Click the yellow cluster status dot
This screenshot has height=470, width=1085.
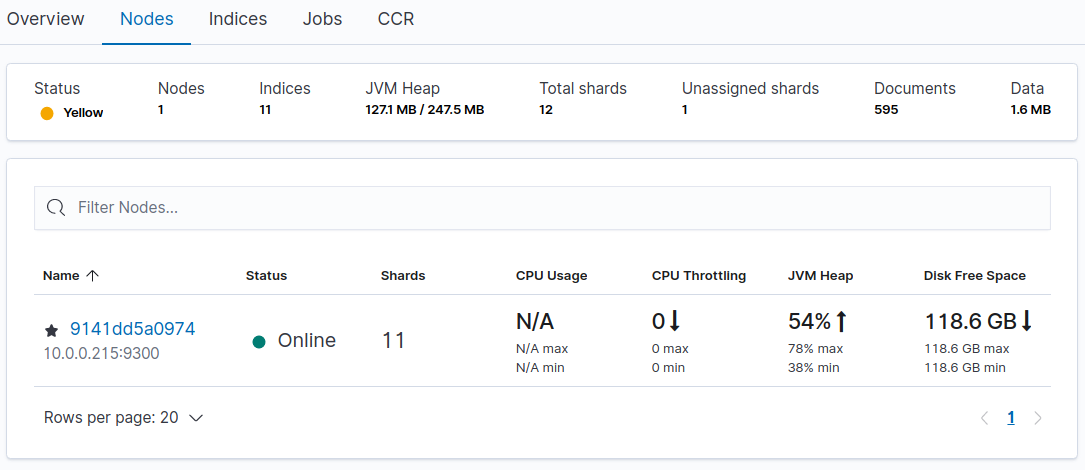click(47, 114)
